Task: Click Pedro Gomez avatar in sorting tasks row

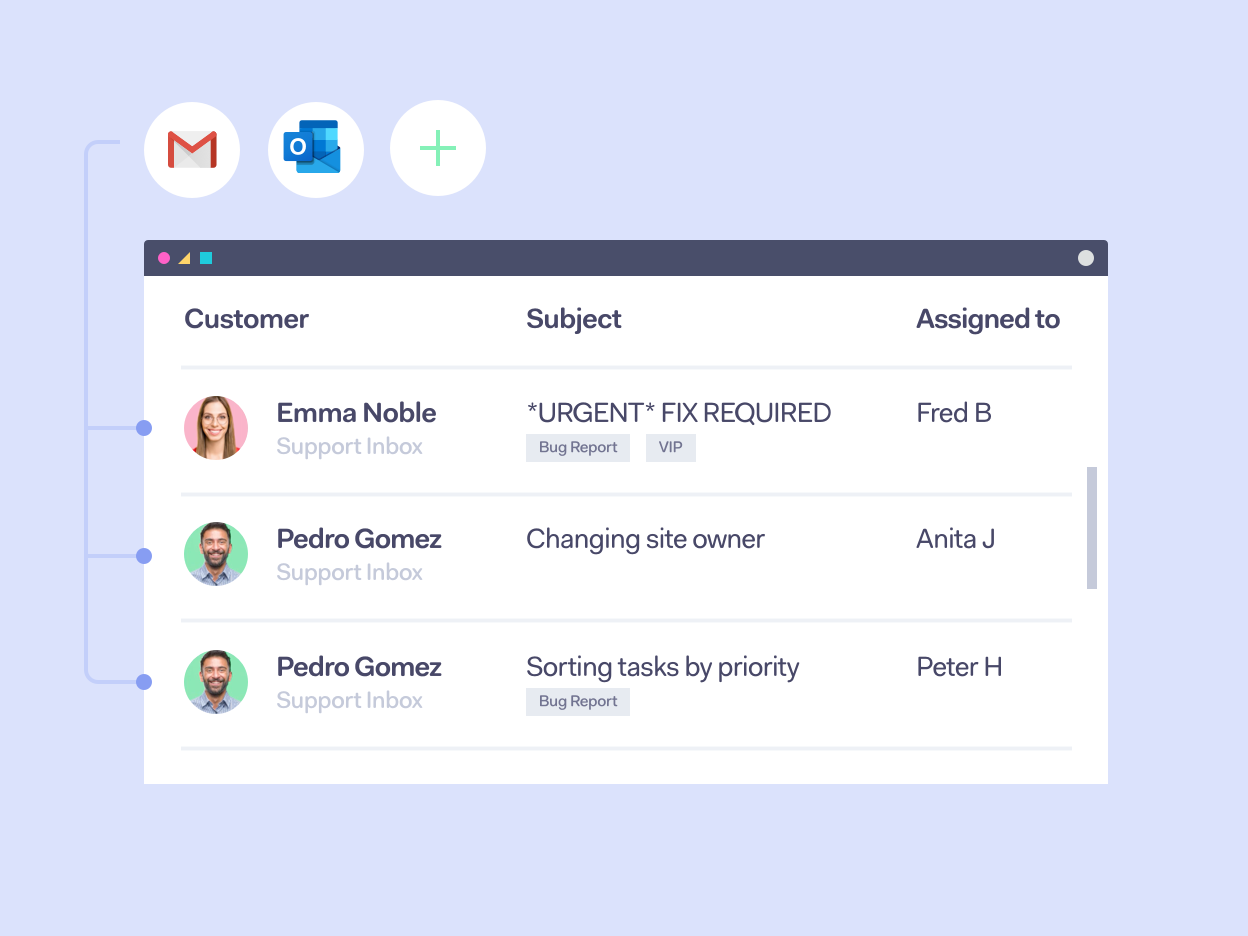Action: click(x=216, y=682)
